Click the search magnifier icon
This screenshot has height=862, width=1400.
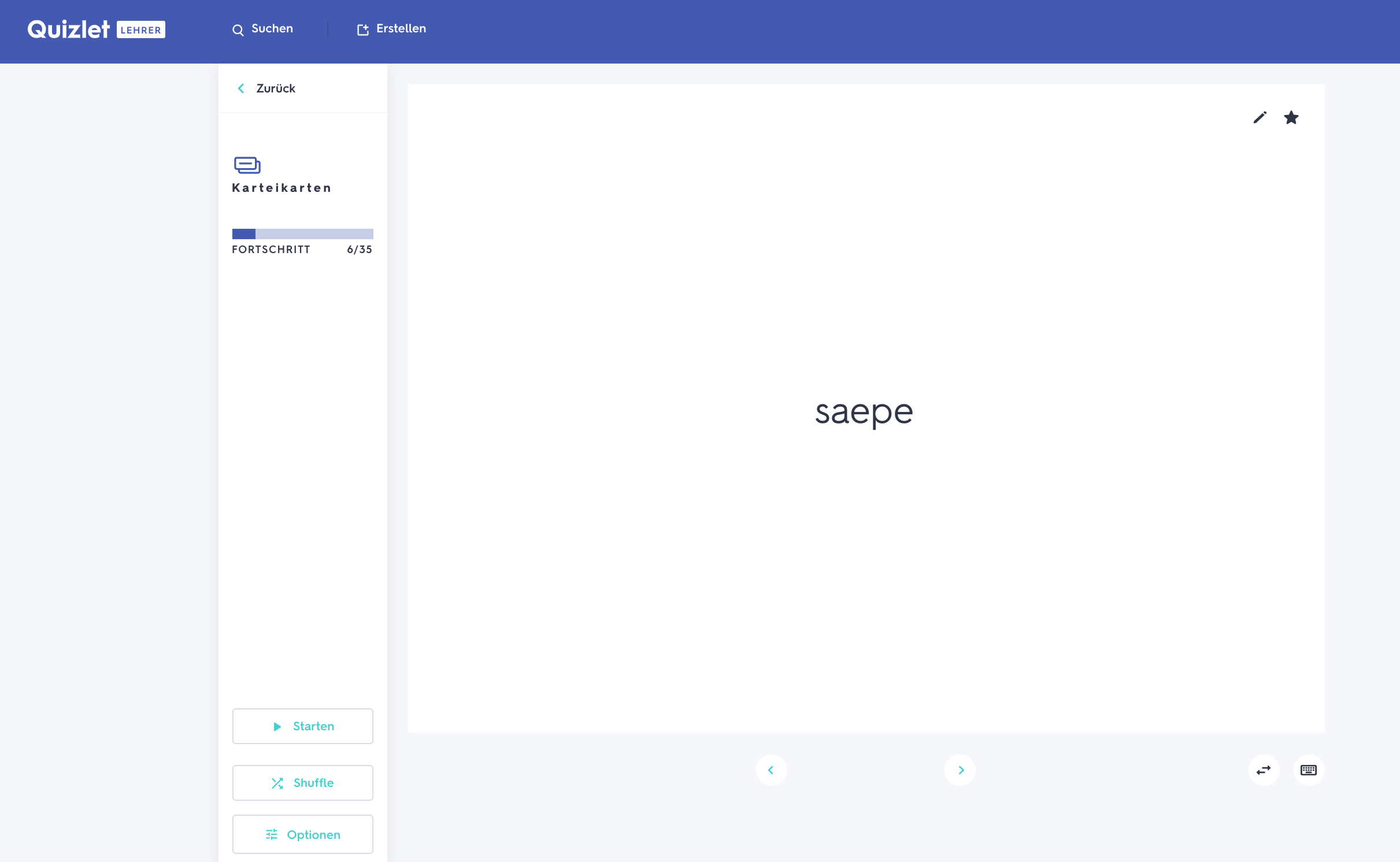point(238,30)
